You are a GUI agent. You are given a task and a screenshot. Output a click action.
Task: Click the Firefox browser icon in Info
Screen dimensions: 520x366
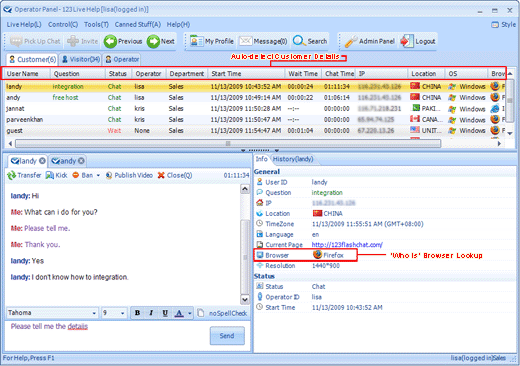318,255
